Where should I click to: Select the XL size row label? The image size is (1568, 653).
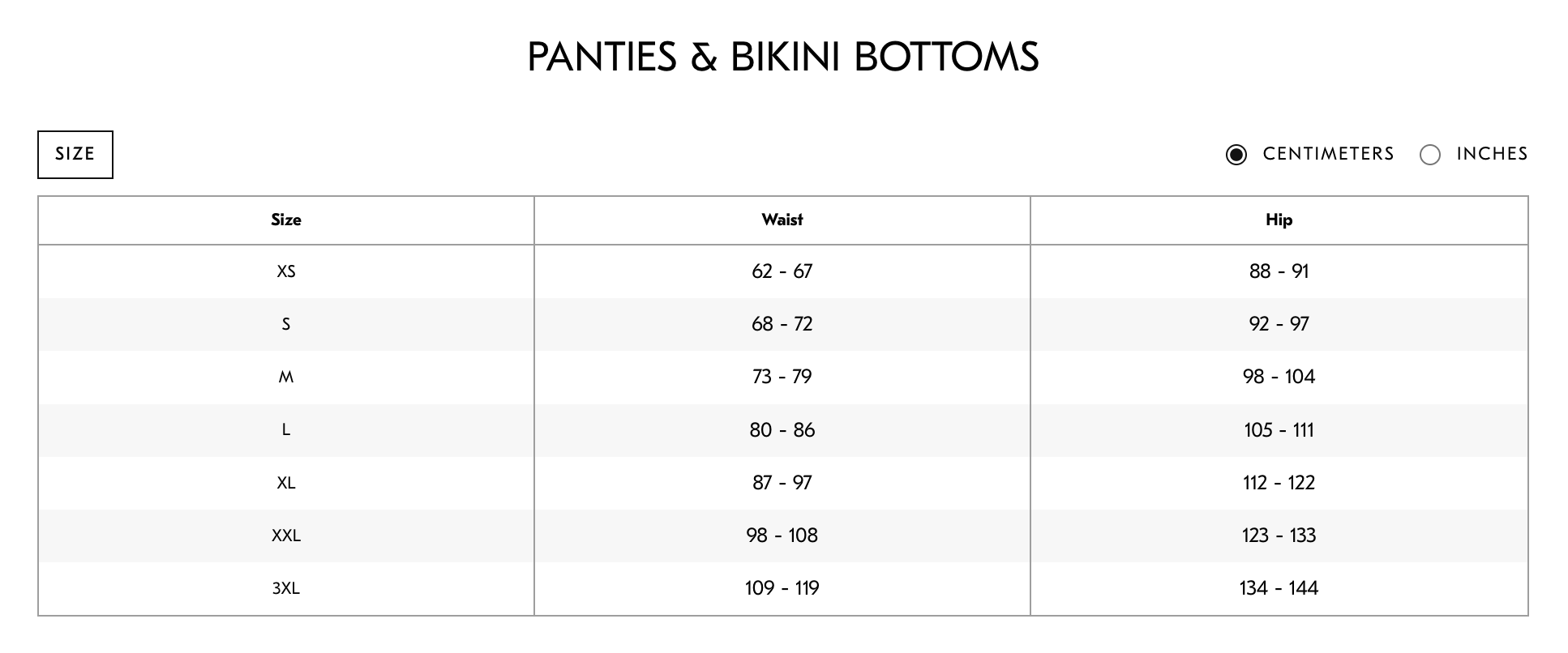286,483
